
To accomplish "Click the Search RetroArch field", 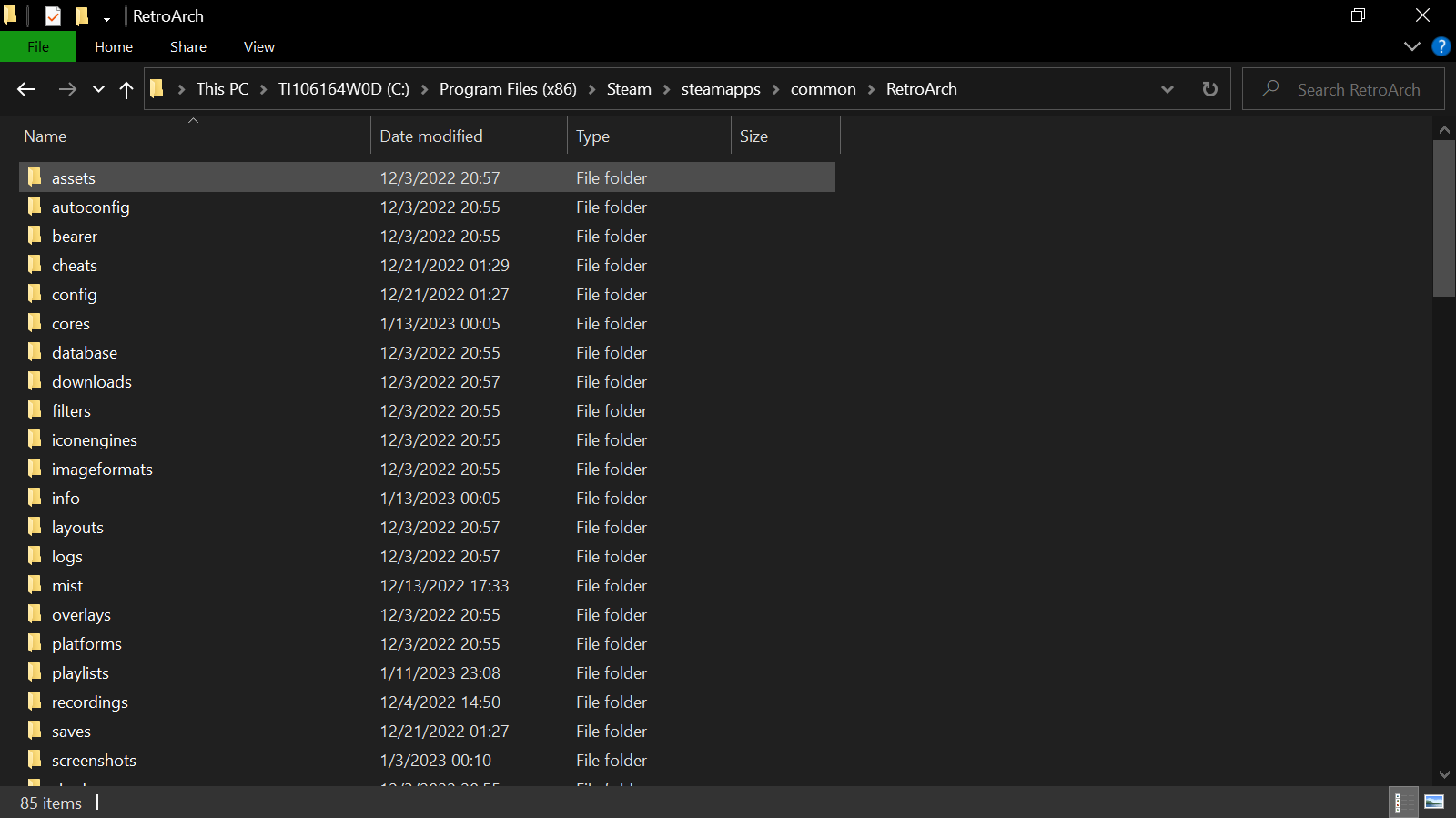I will coord(1358,89).
